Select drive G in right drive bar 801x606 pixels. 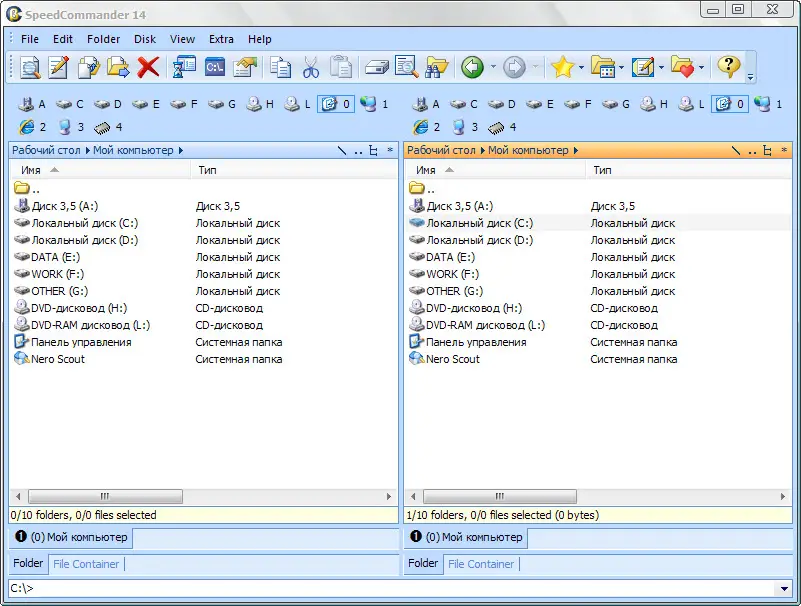(616, 104)
